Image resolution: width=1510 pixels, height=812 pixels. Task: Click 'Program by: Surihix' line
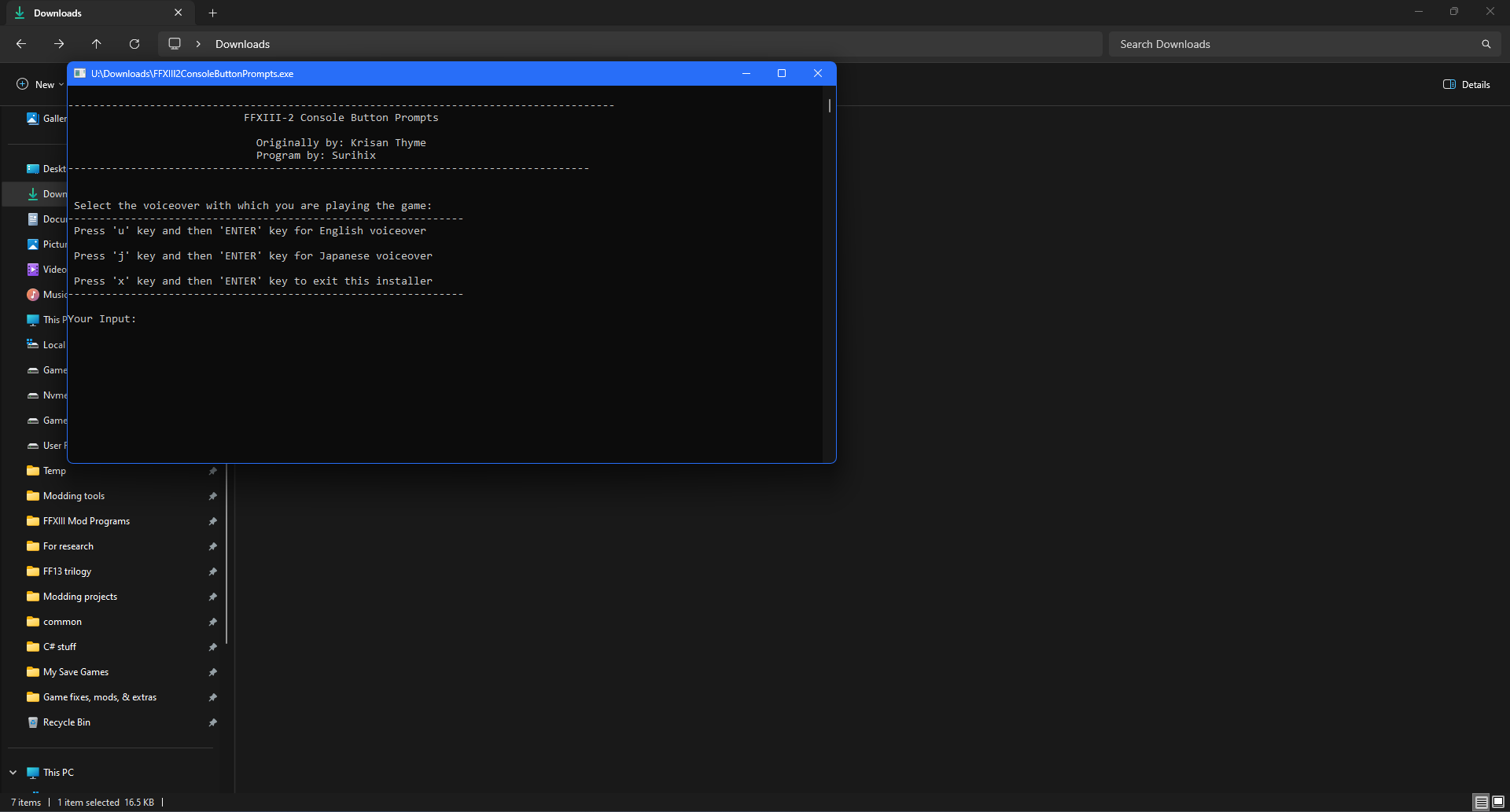(x=316, y=156)
